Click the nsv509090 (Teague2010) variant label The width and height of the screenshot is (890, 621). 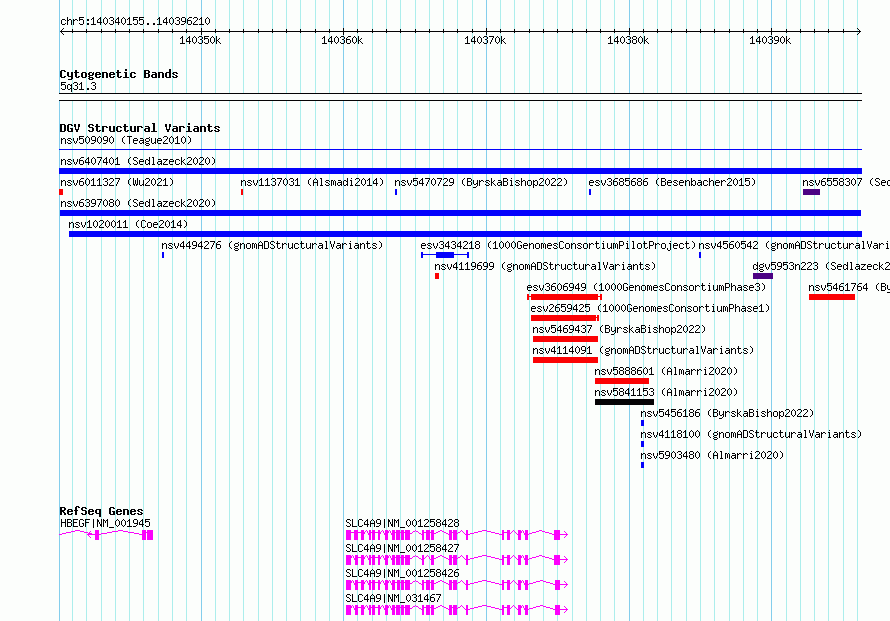[126, 140]
